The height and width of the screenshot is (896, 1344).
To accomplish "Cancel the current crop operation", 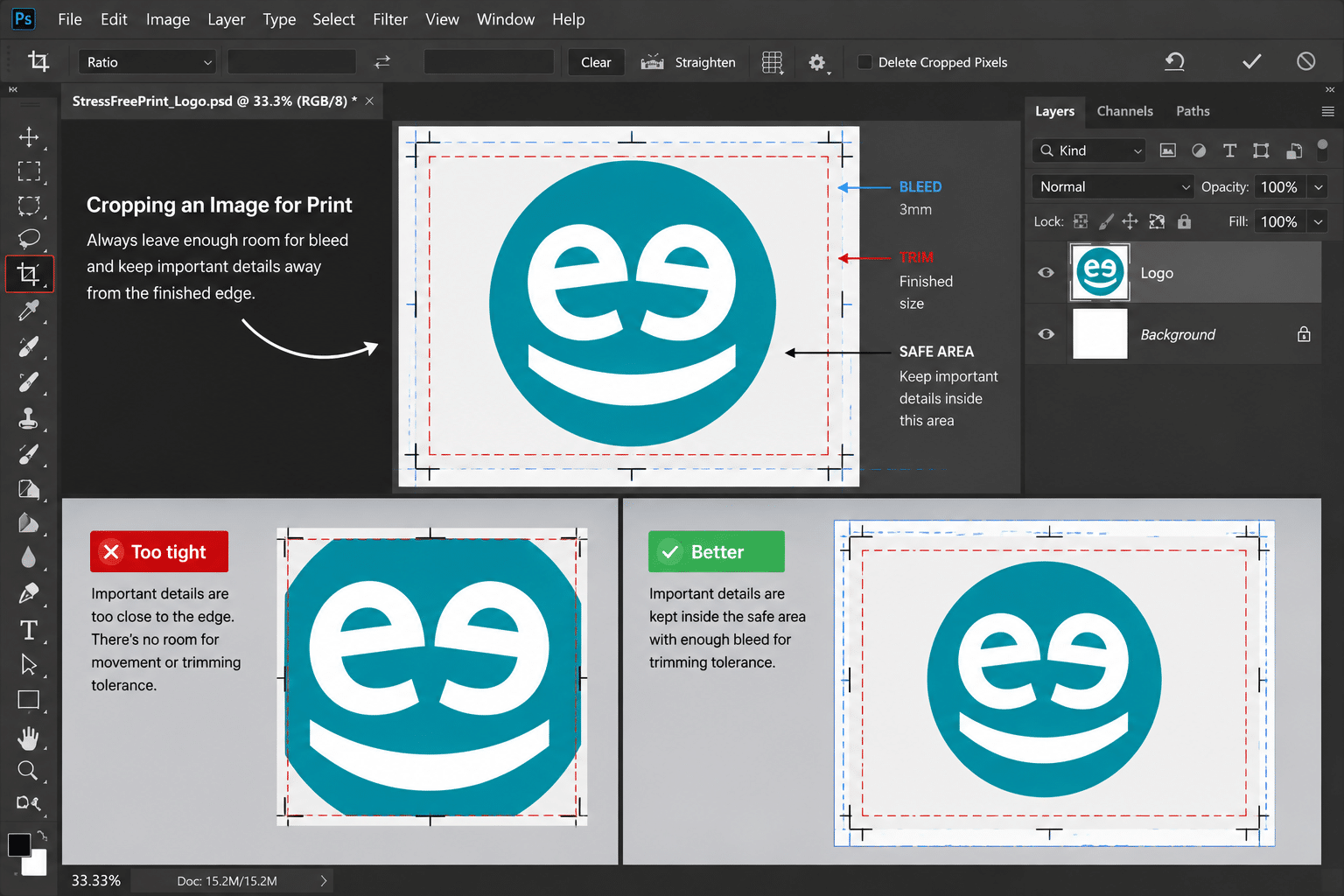I will 1305,61.
